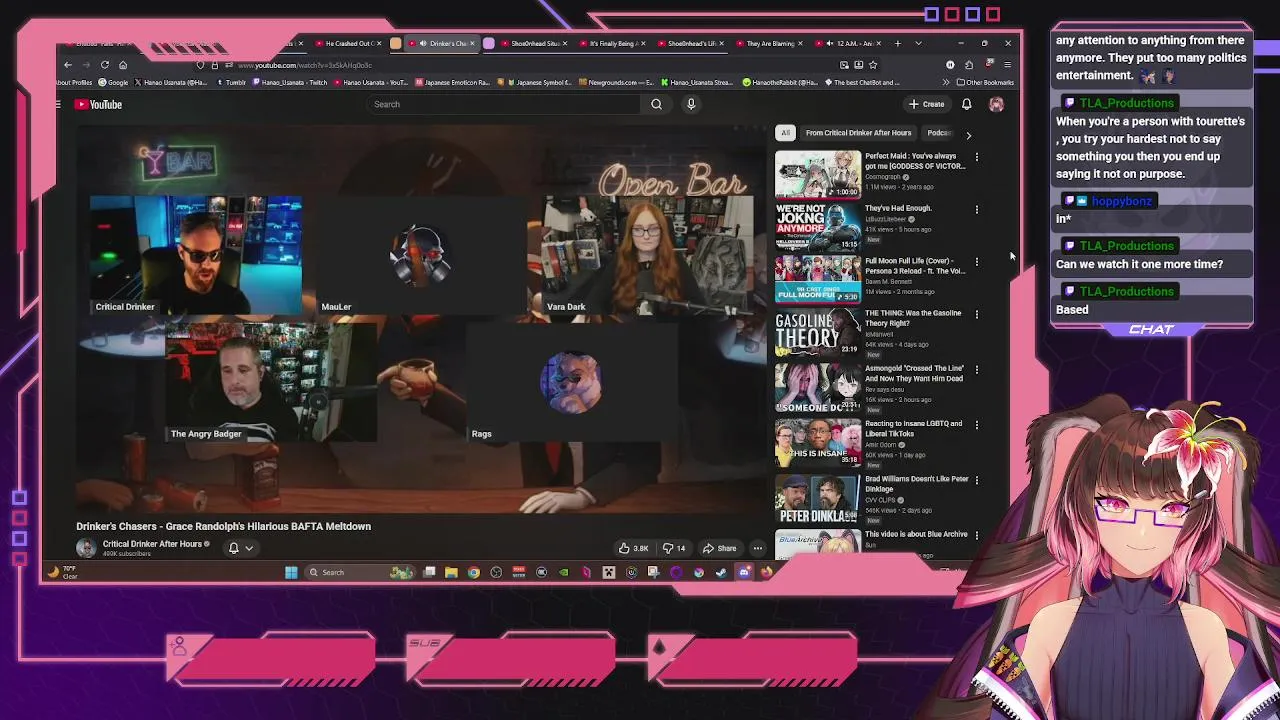Reload the page with the refresh icon
The image size is (1280, 720).
(x=104, y=65)
